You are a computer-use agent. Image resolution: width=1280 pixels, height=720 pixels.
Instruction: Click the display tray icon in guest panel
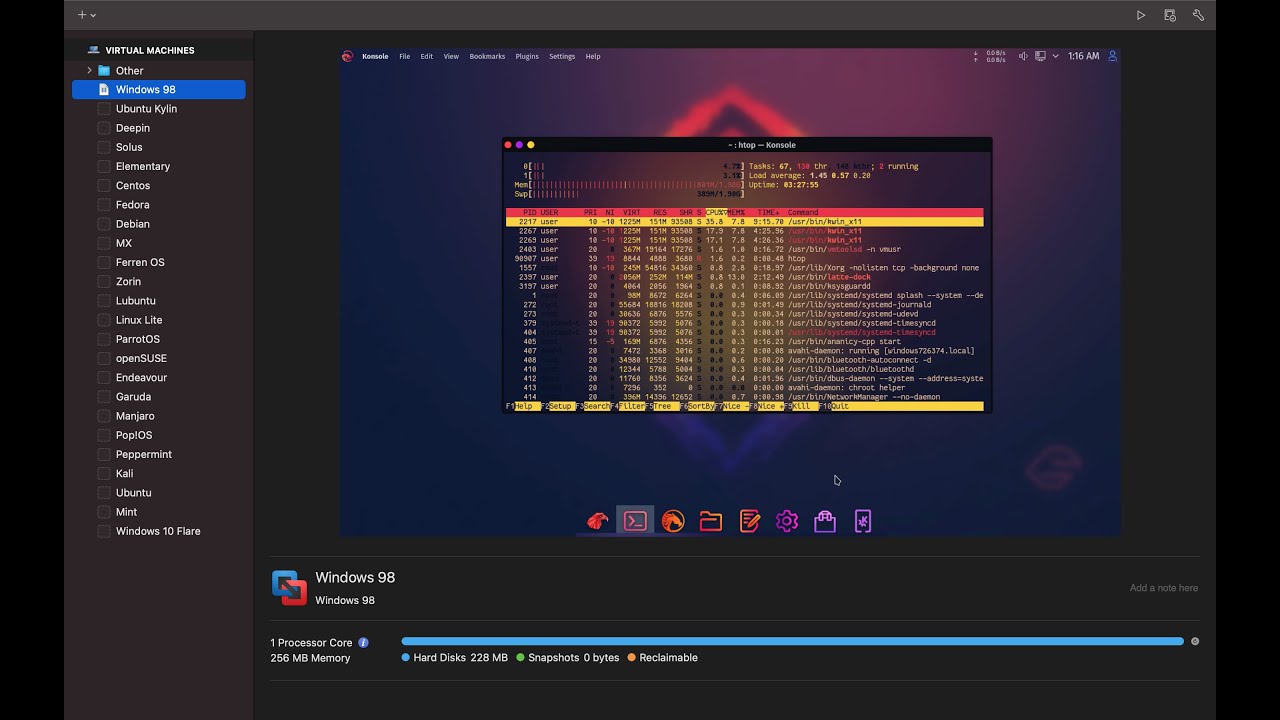pyautogui.click(x=1040, y=56)
